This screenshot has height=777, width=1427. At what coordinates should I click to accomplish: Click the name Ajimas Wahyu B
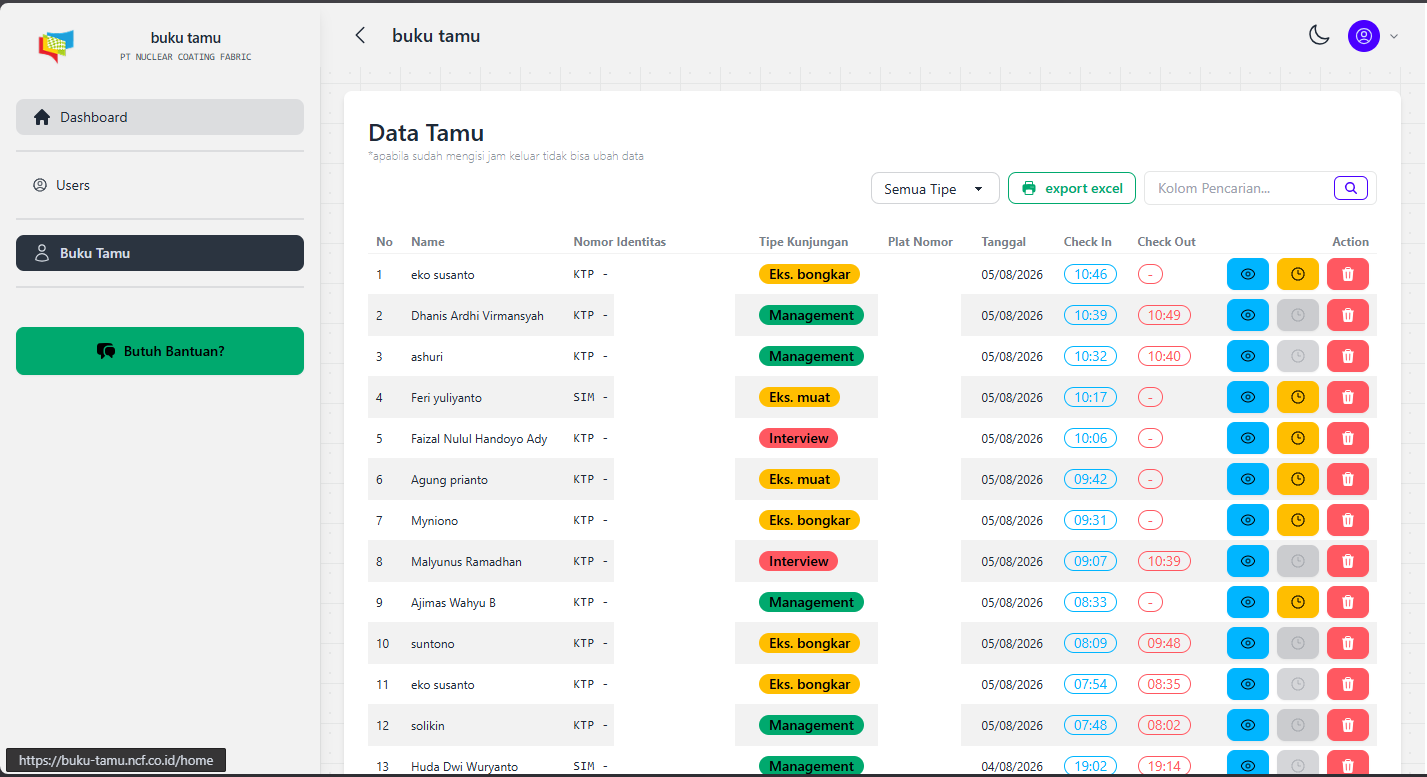pyautogui.click(x=453, y=602)
